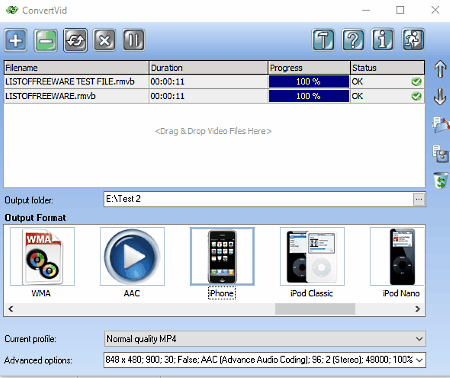Open settings with the hammer icon
450x378 pixels.
323,40
